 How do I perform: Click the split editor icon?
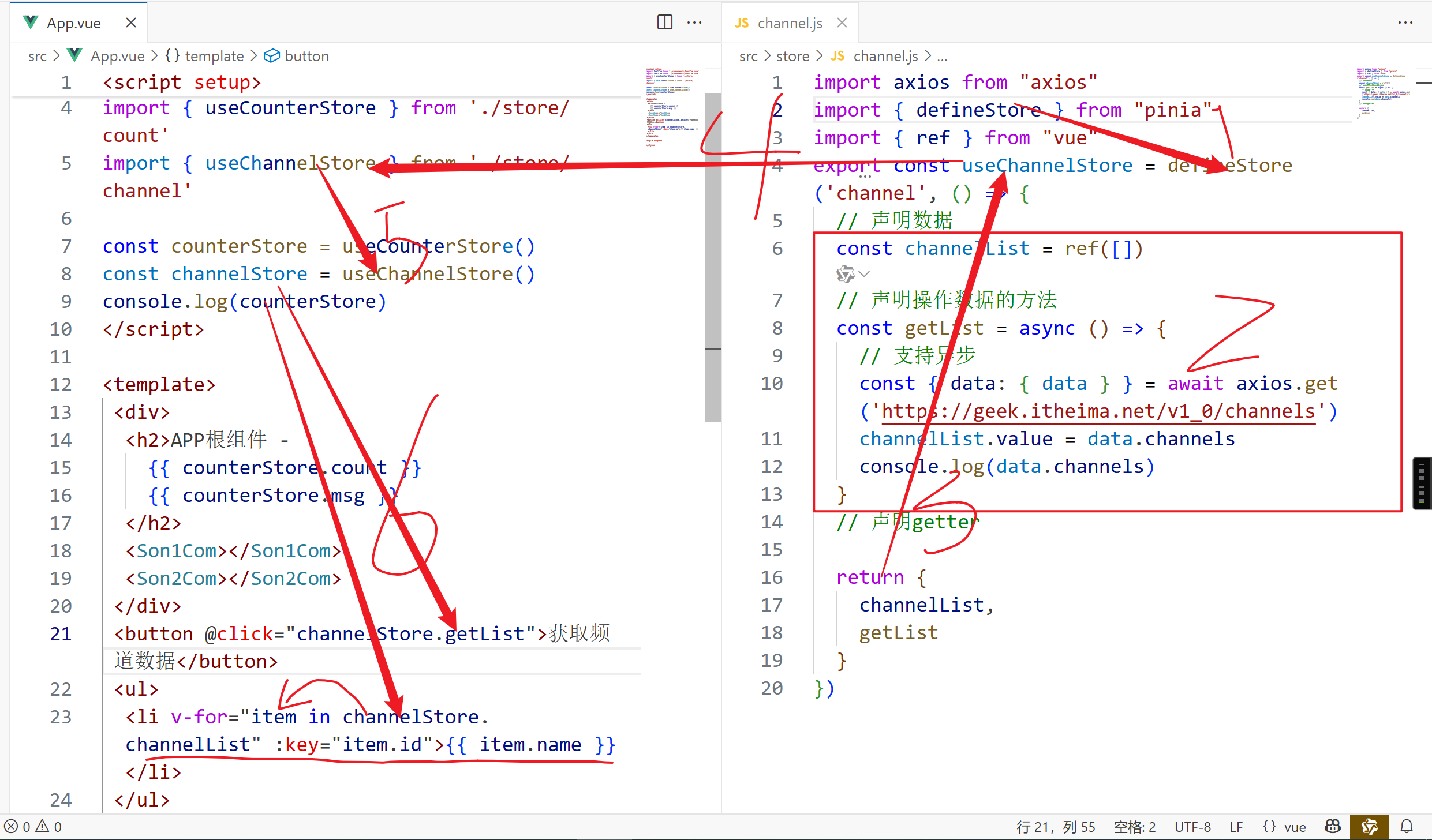[664, 22]
